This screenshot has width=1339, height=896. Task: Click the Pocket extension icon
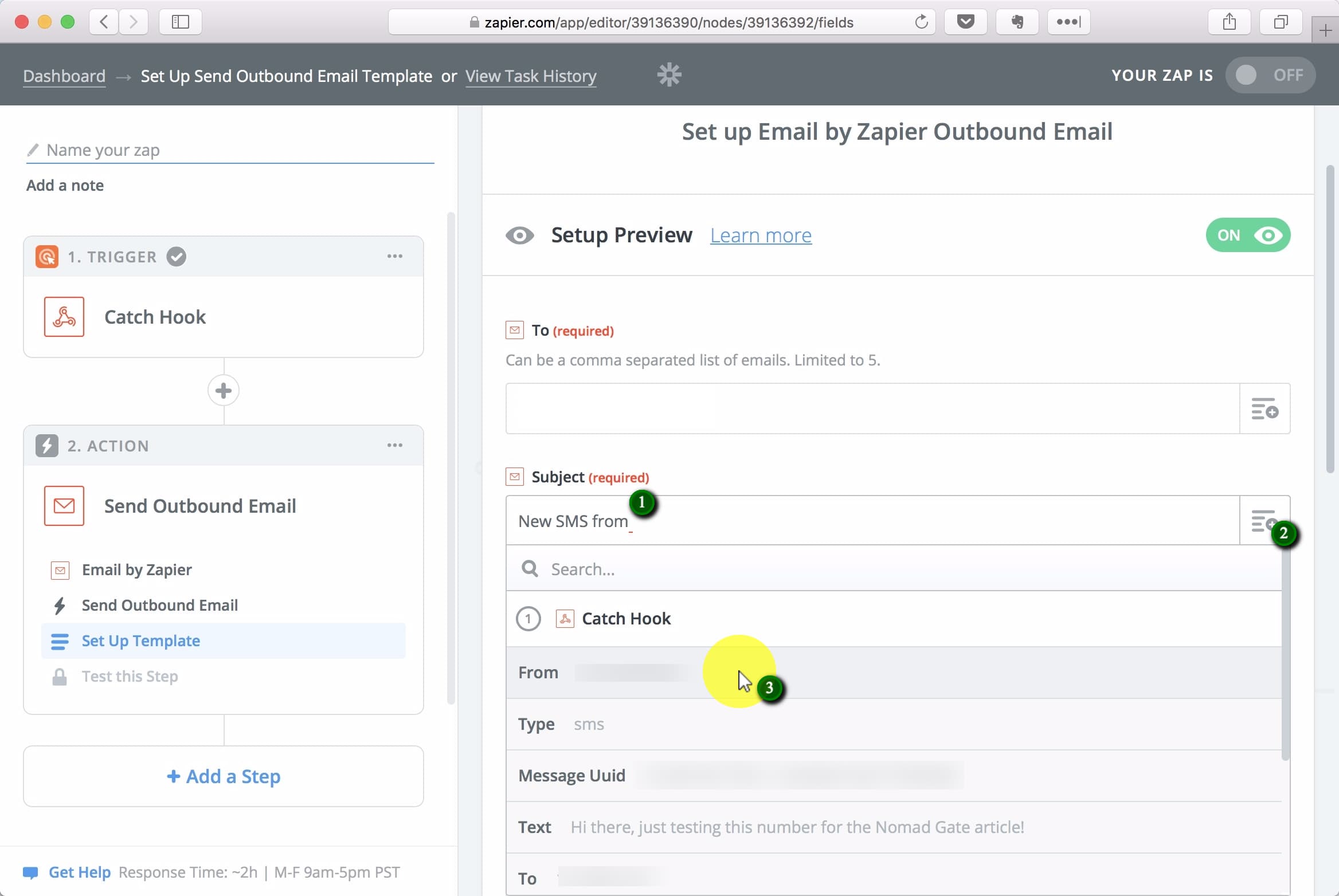tap(965, 22)
